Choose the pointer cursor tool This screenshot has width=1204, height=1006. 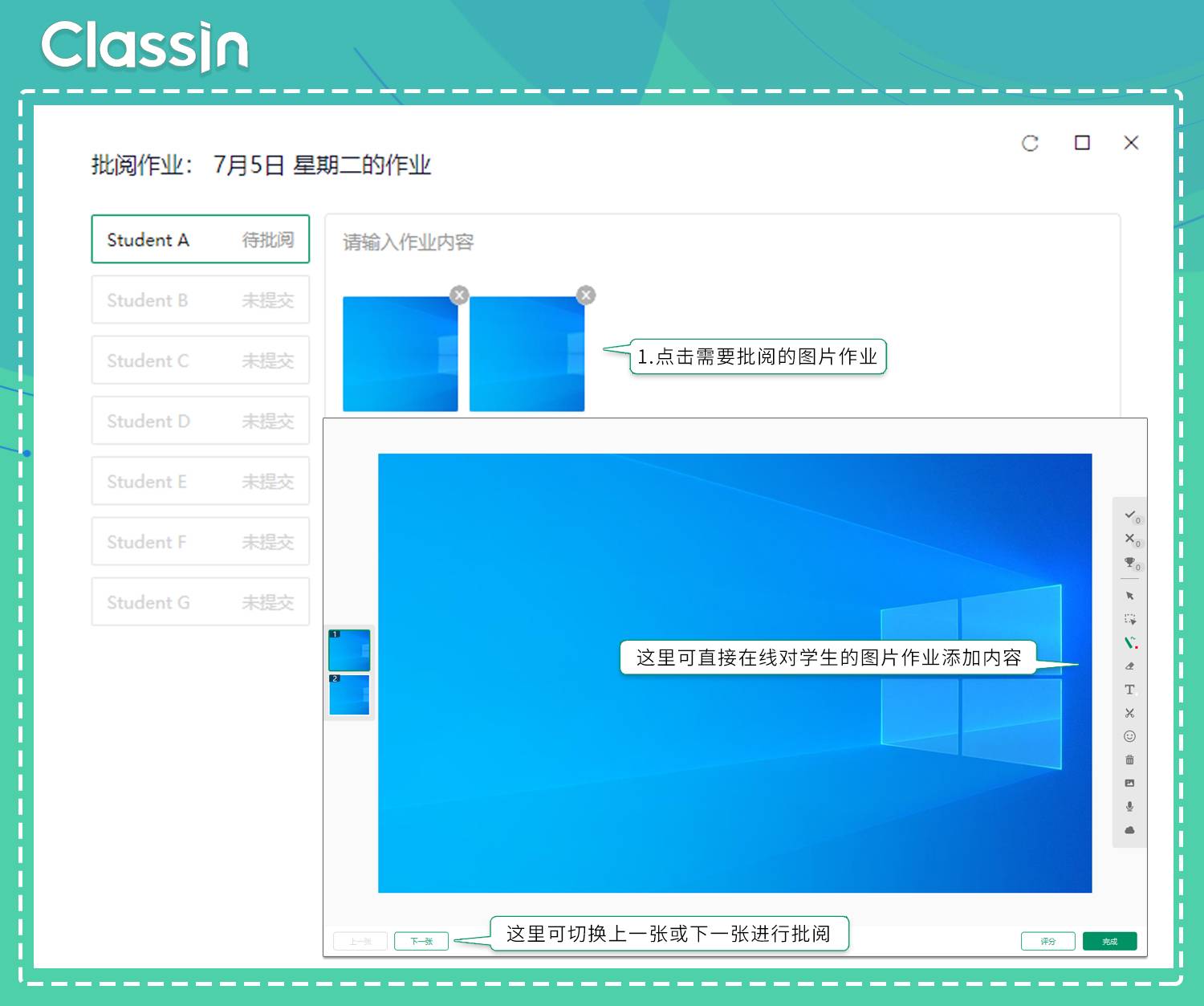click(x=1129, y=596)
